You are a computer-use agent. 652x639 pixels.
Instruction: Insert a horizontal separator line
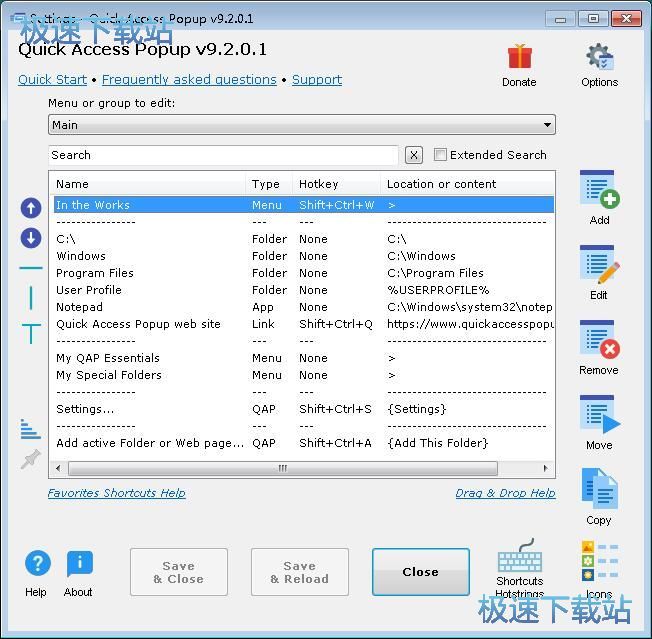pos(31,268)
